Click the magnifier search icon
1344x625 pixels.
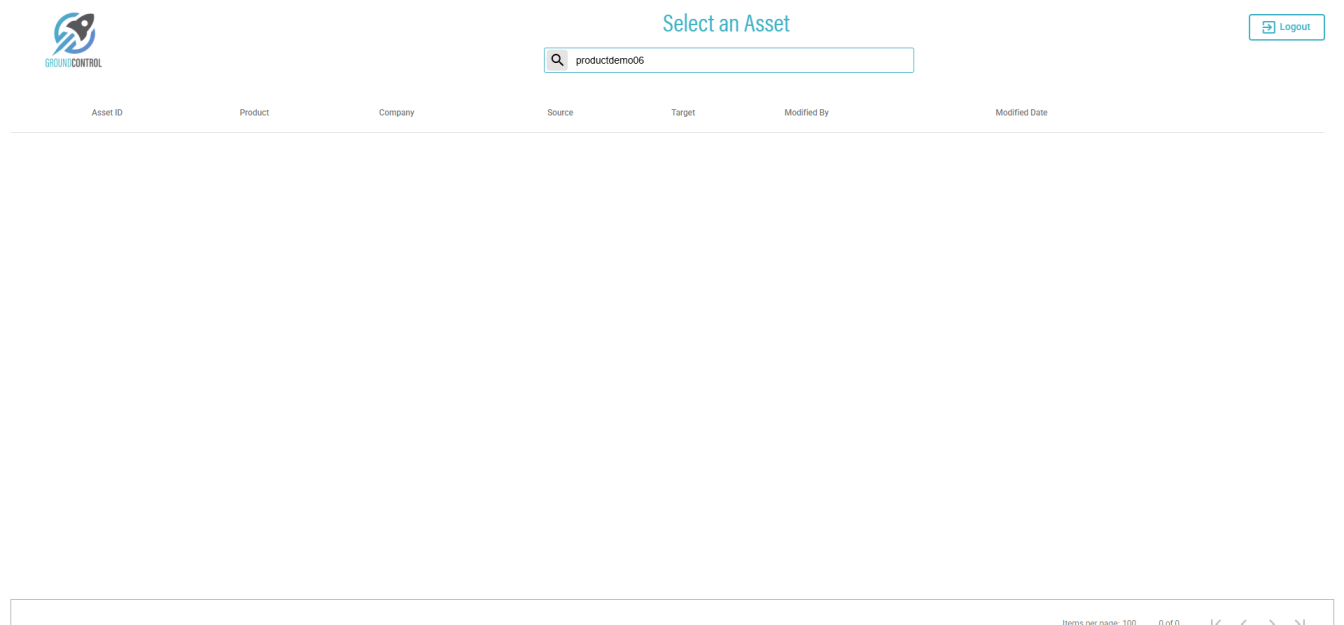(557, 60)
